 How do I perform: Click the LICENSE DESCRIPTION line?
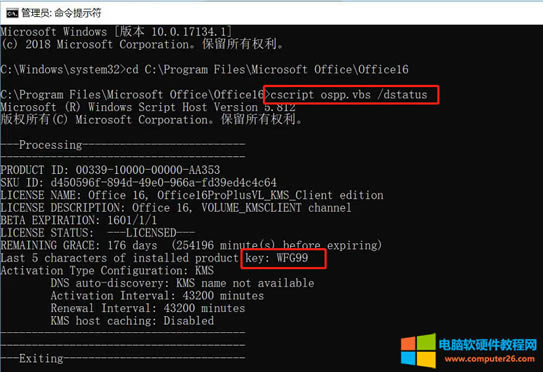[176, 207]
